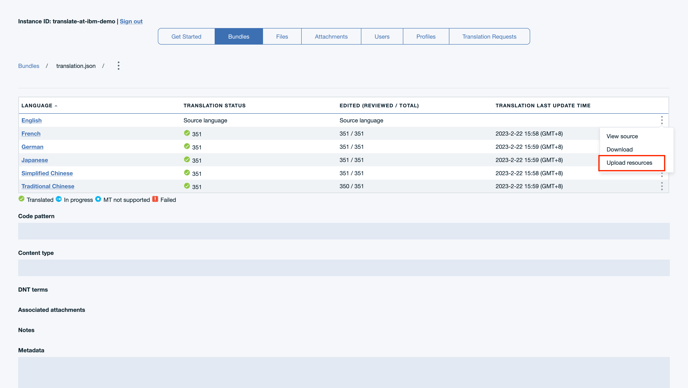Navigate to the Bundles breadcrumb link

click(29, 66)
